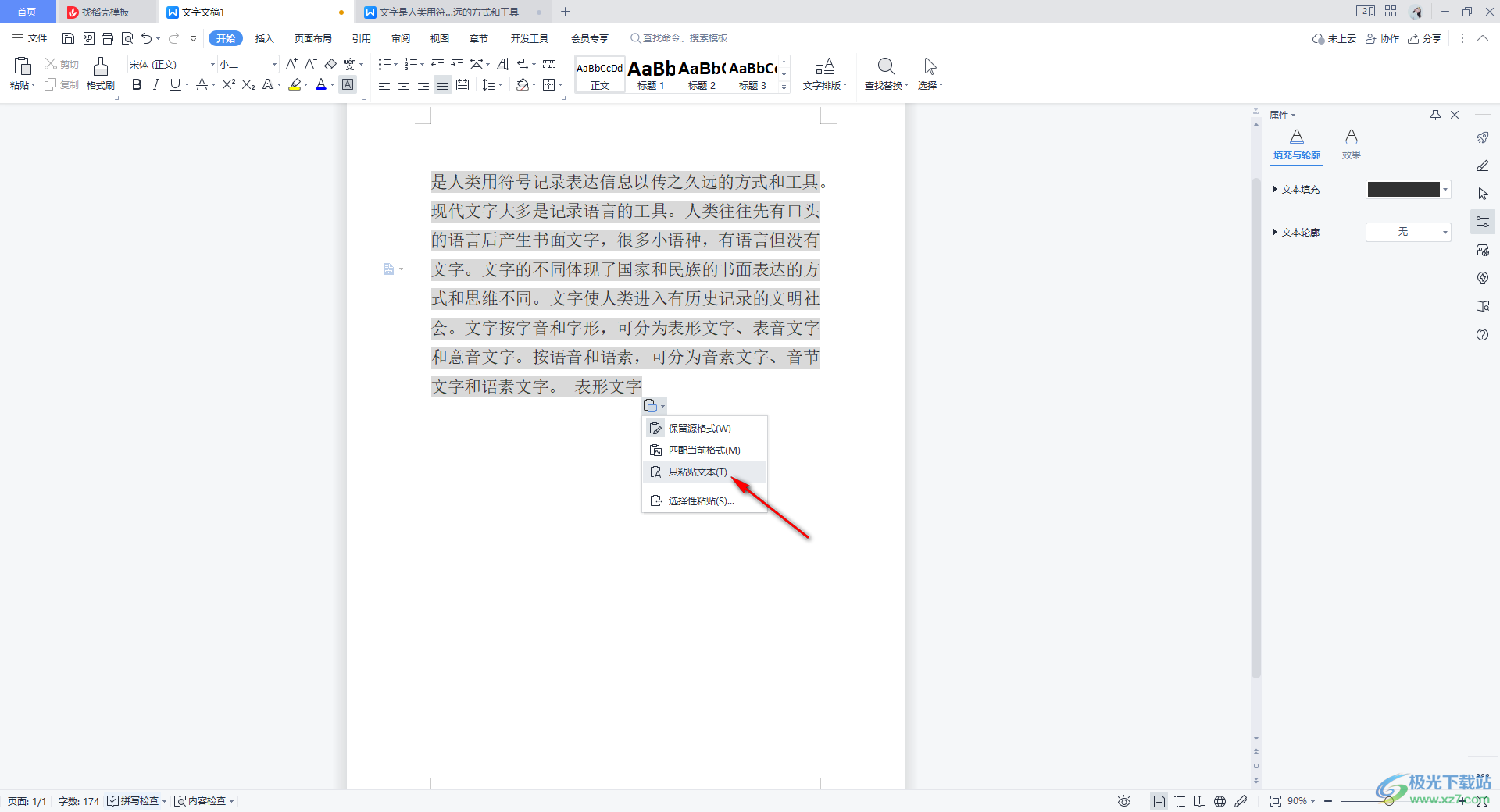Open the 页面布局 ribbon tab
This screenshot has height=812, width=1500.
pos(312,38)
